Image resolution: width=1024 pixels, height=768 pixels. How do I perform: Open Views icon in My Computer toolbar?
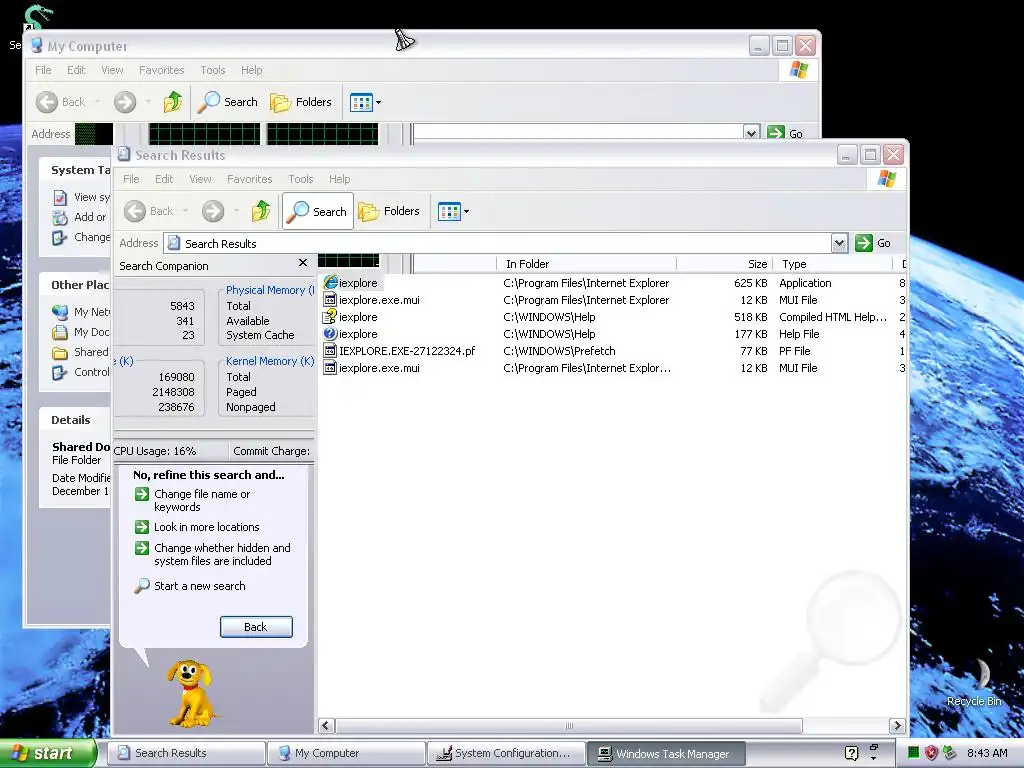tap(361, 103)
